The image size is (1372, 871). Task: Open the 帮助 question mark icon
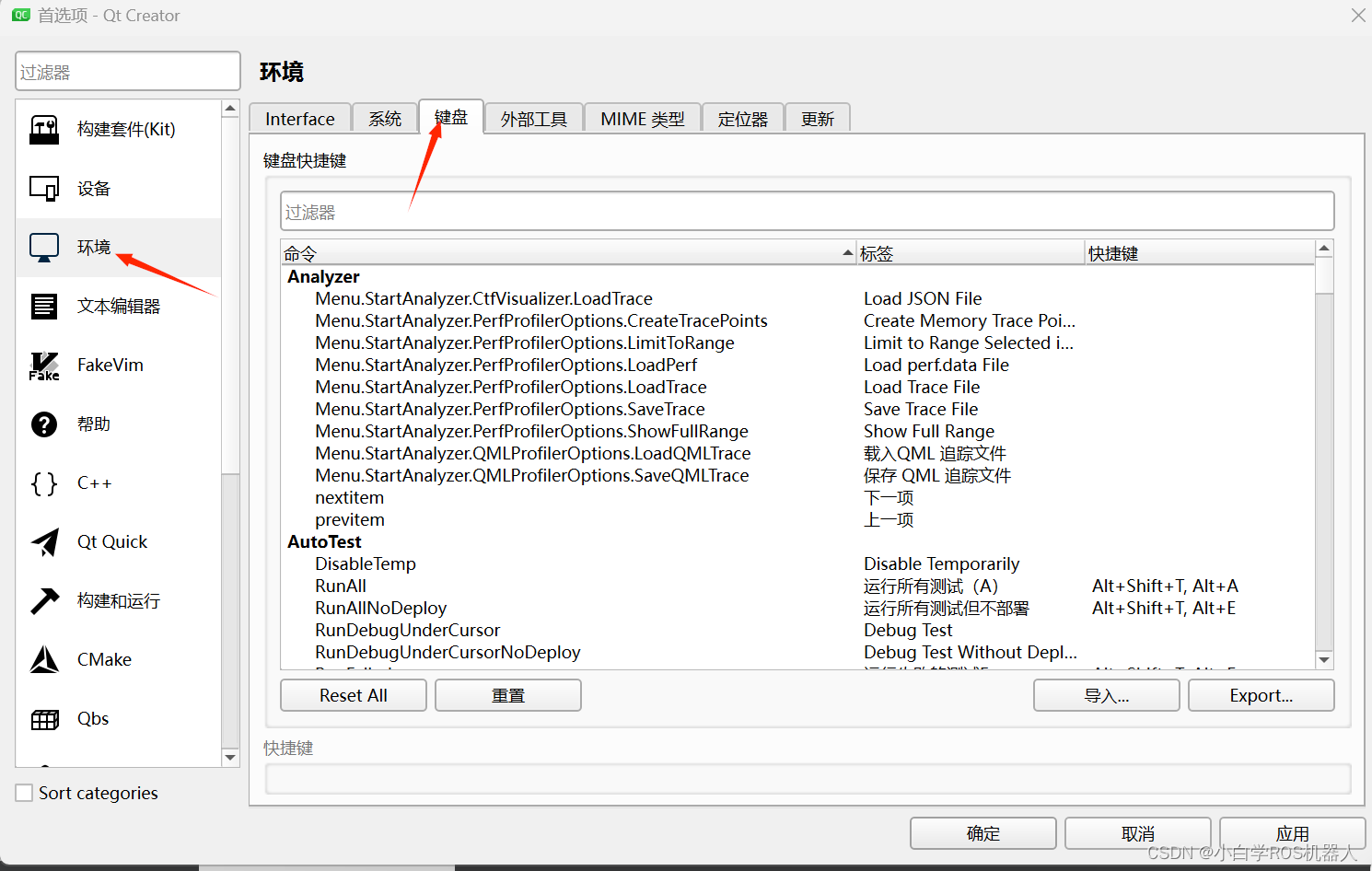pyautogui.click(x=44, y=424)
